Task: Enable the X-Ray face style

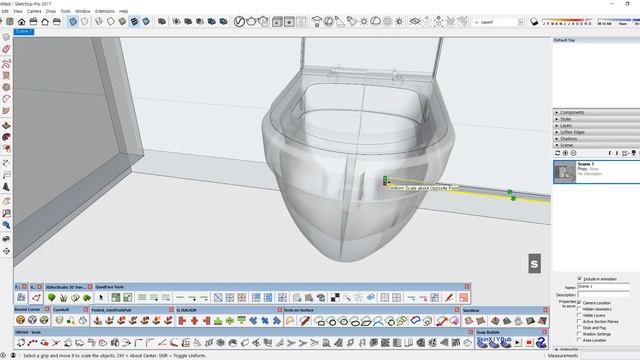Action: point(73,22)
